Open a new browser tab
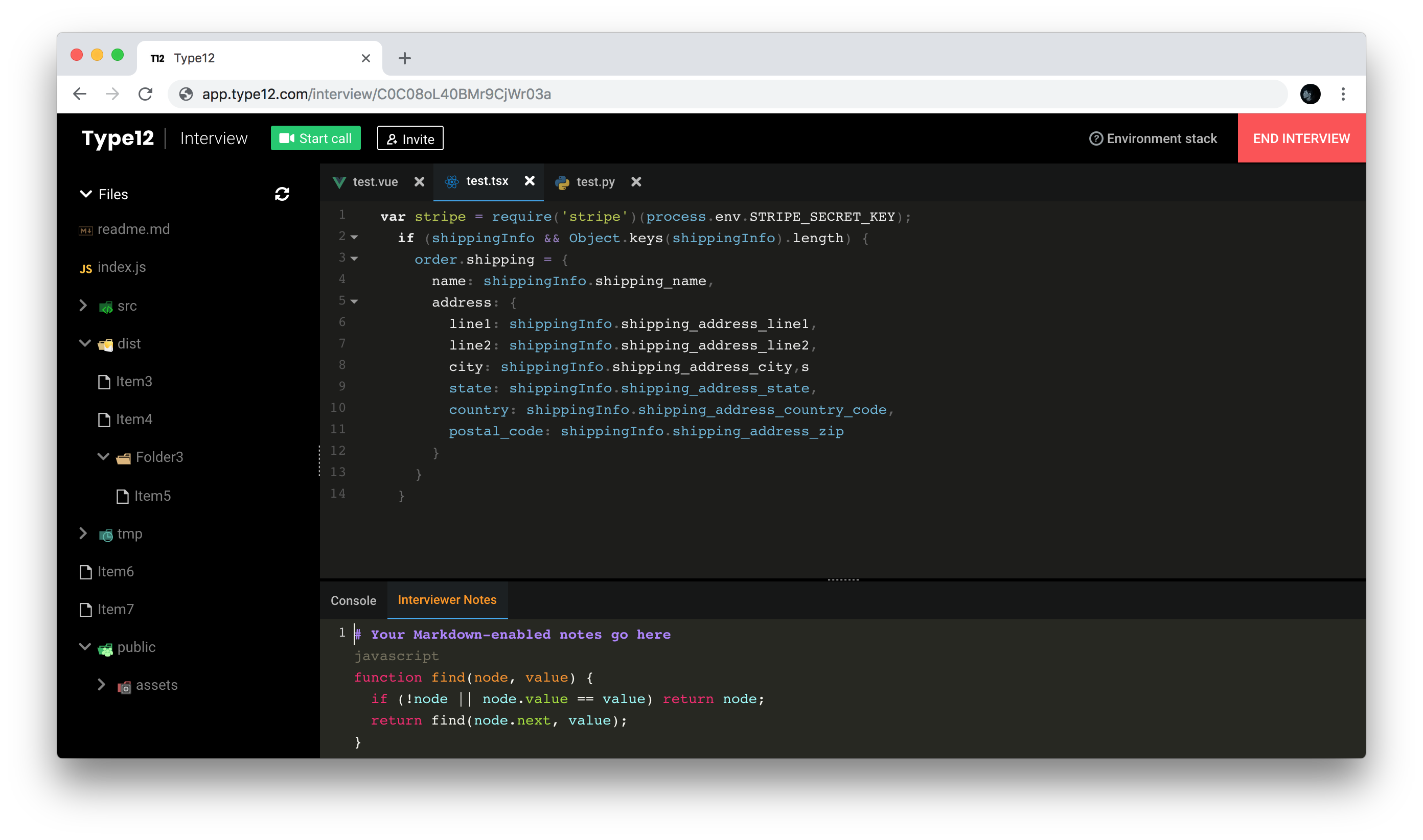Image resolution: width=1423 pixels, height=840 pixels. point(404,58)
